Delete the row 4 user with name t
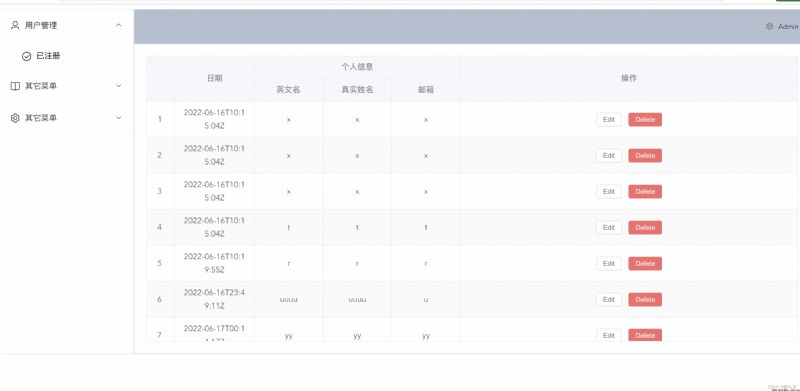This screenshot has height=391, width=800. click(645, 228)
